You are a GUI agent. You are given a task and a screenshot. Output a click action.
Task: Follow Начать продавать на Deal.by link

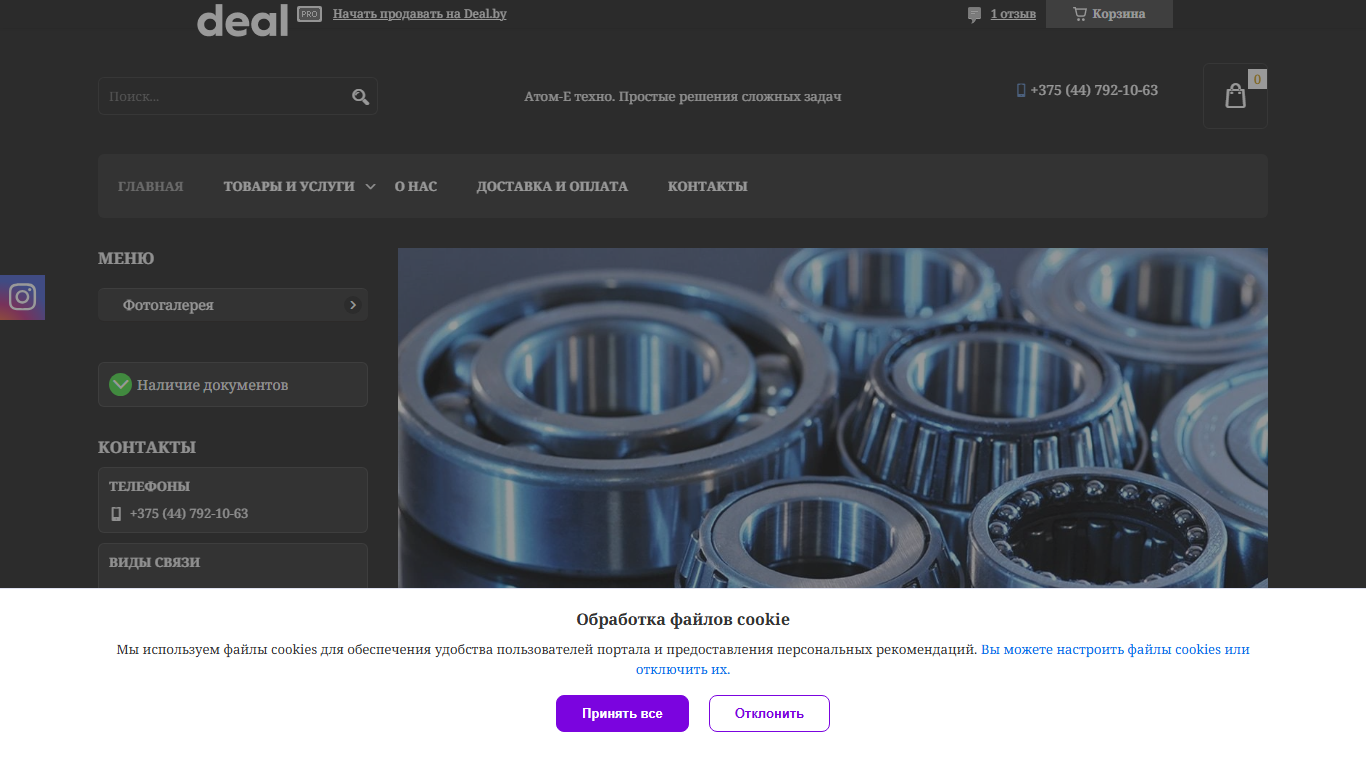[x=420, y=14]
